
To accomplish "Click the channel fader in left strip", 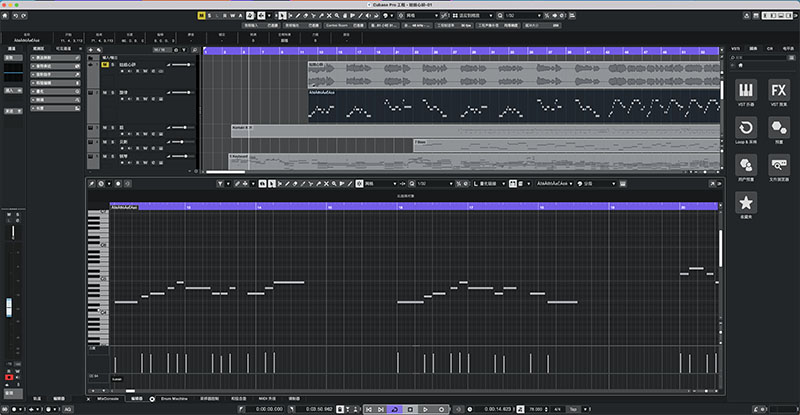I will [x=9, y=308].
